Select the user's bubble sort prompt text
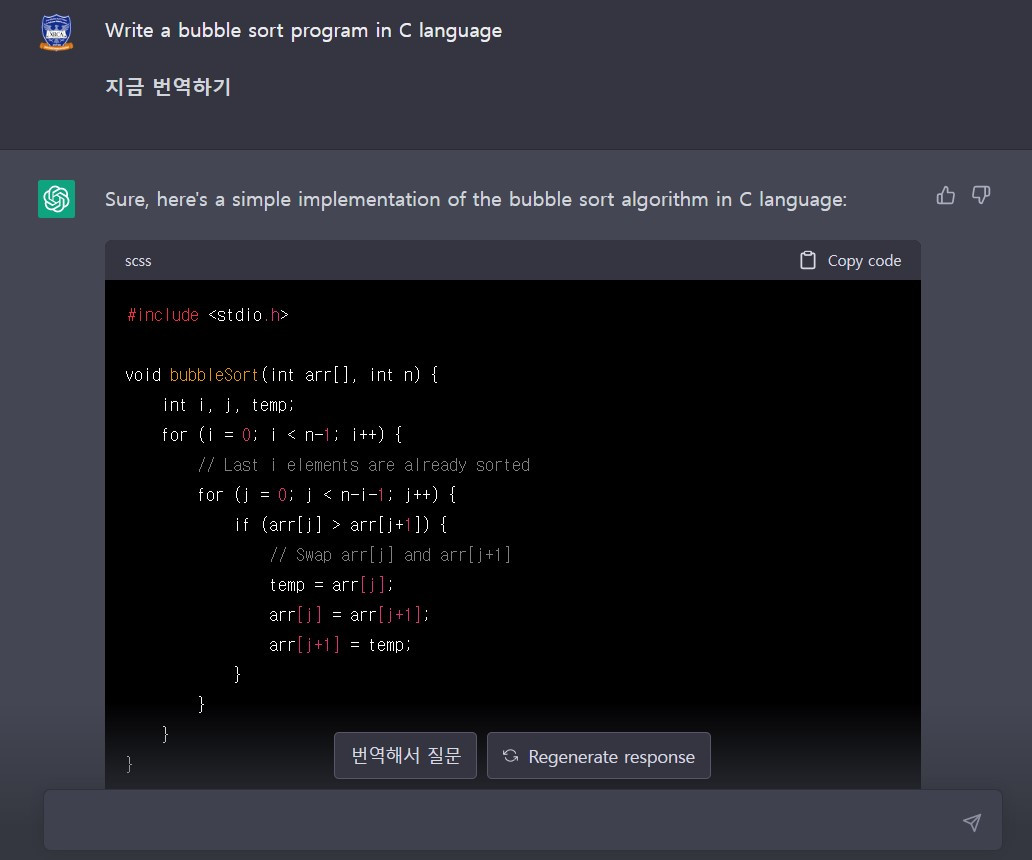This screenshot has width=1032, height=860. (302, 30)
